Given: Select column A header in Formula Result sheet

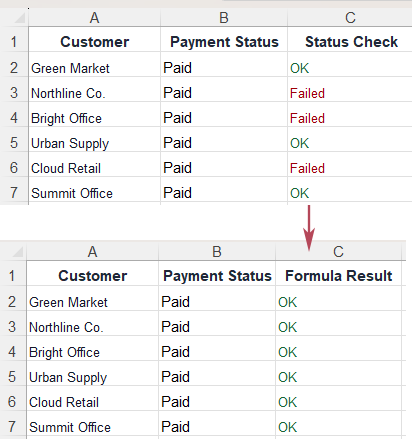Looking at the screenshot, I should click(x=92, y=251).
